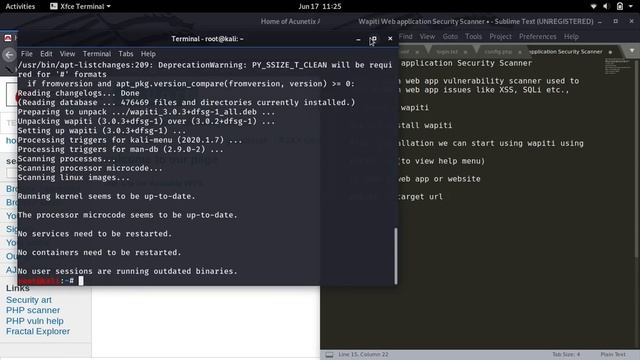Minimize the Sublime Text window

click(600, 22)
